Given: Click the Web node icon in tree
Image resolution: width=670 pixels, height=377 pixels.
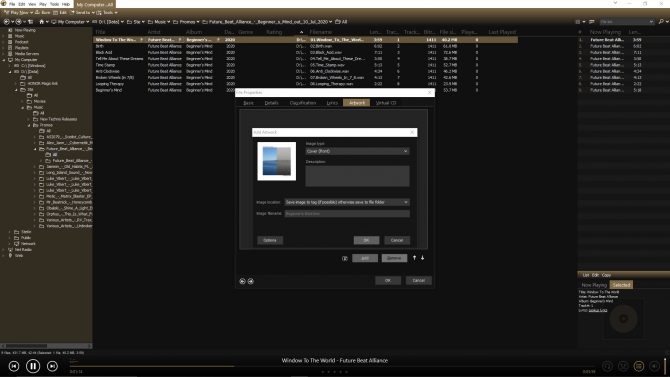Looking at the screenshot, I should (10, 256).
